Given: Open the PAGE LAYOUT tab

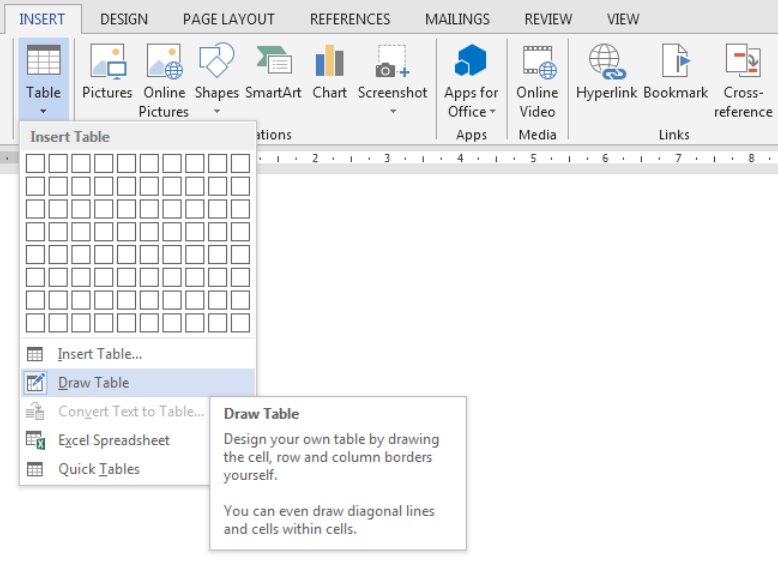Looking at the screenshot, I should click(228, 19).
